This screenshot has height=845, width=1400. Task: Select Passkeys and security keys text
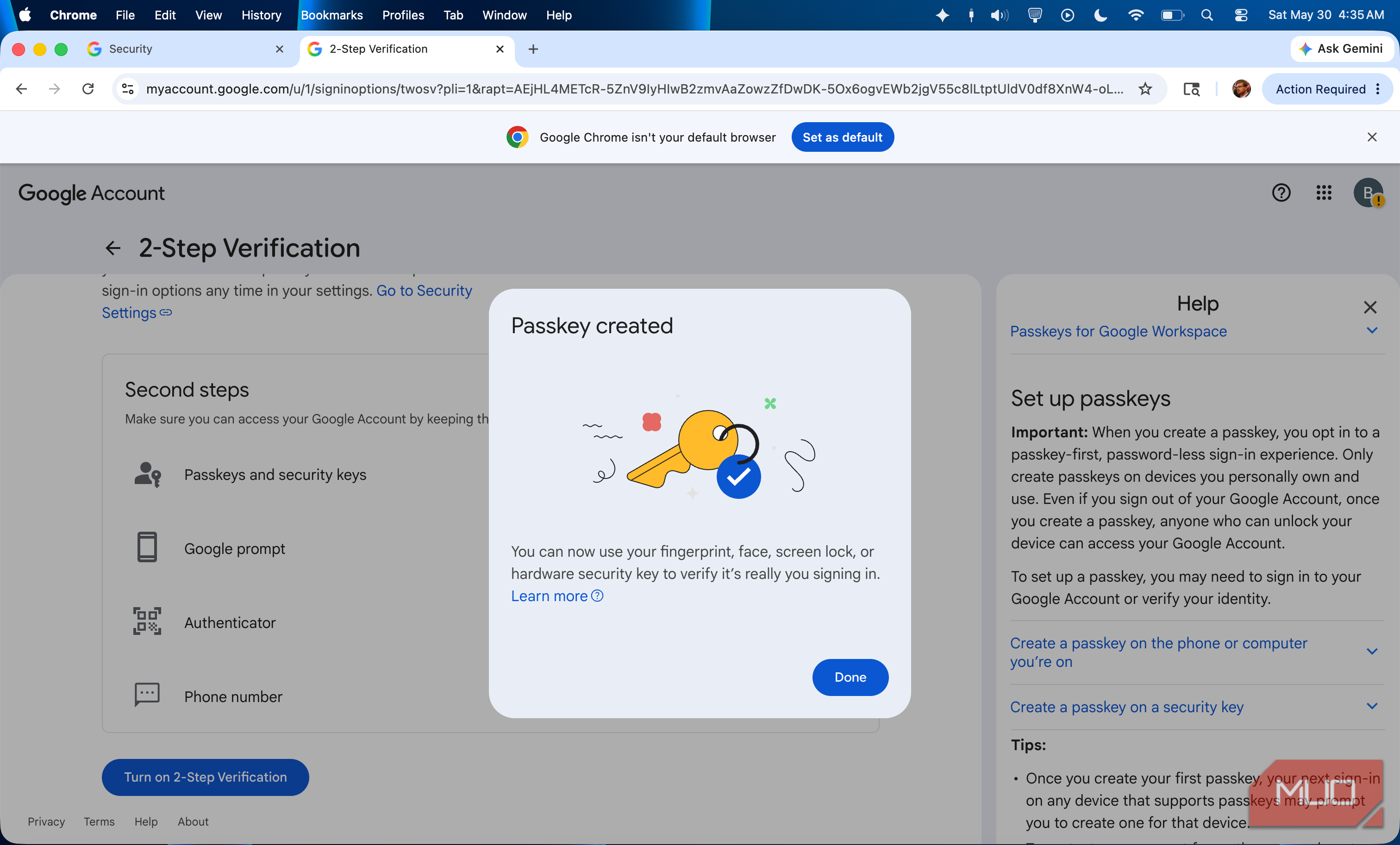275,474
